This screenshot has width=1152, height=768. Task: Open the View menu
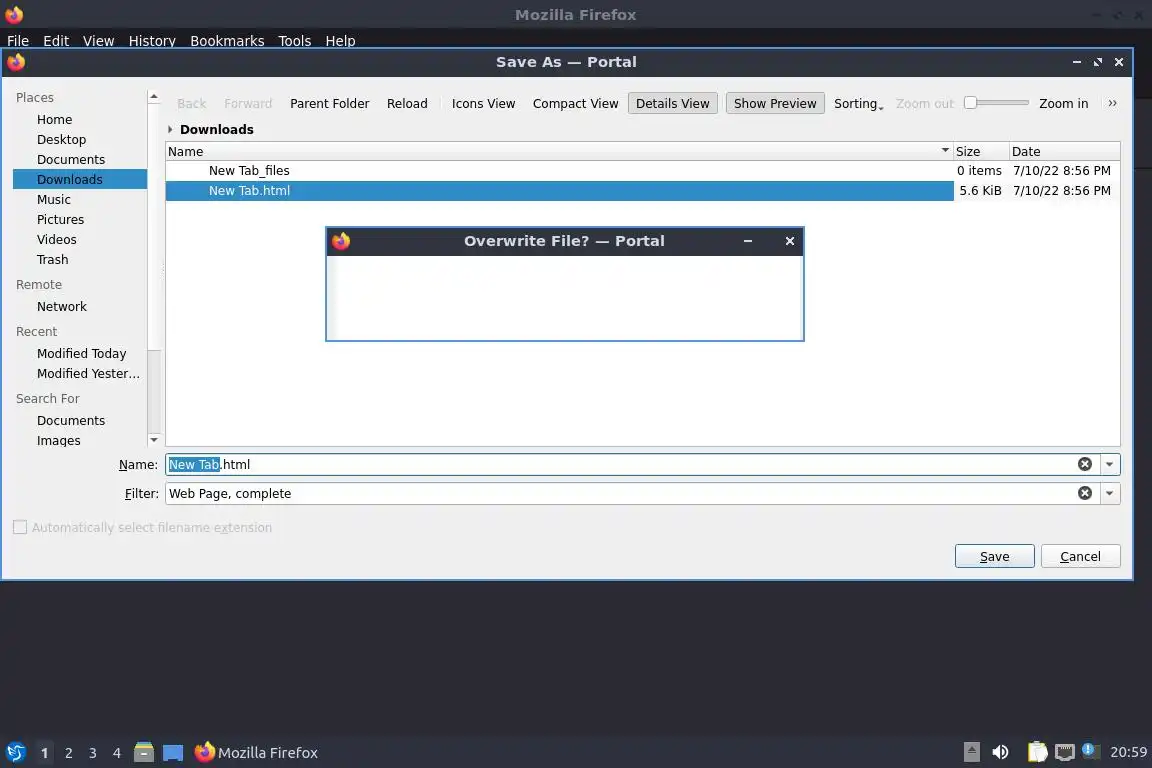pos(98,40)
